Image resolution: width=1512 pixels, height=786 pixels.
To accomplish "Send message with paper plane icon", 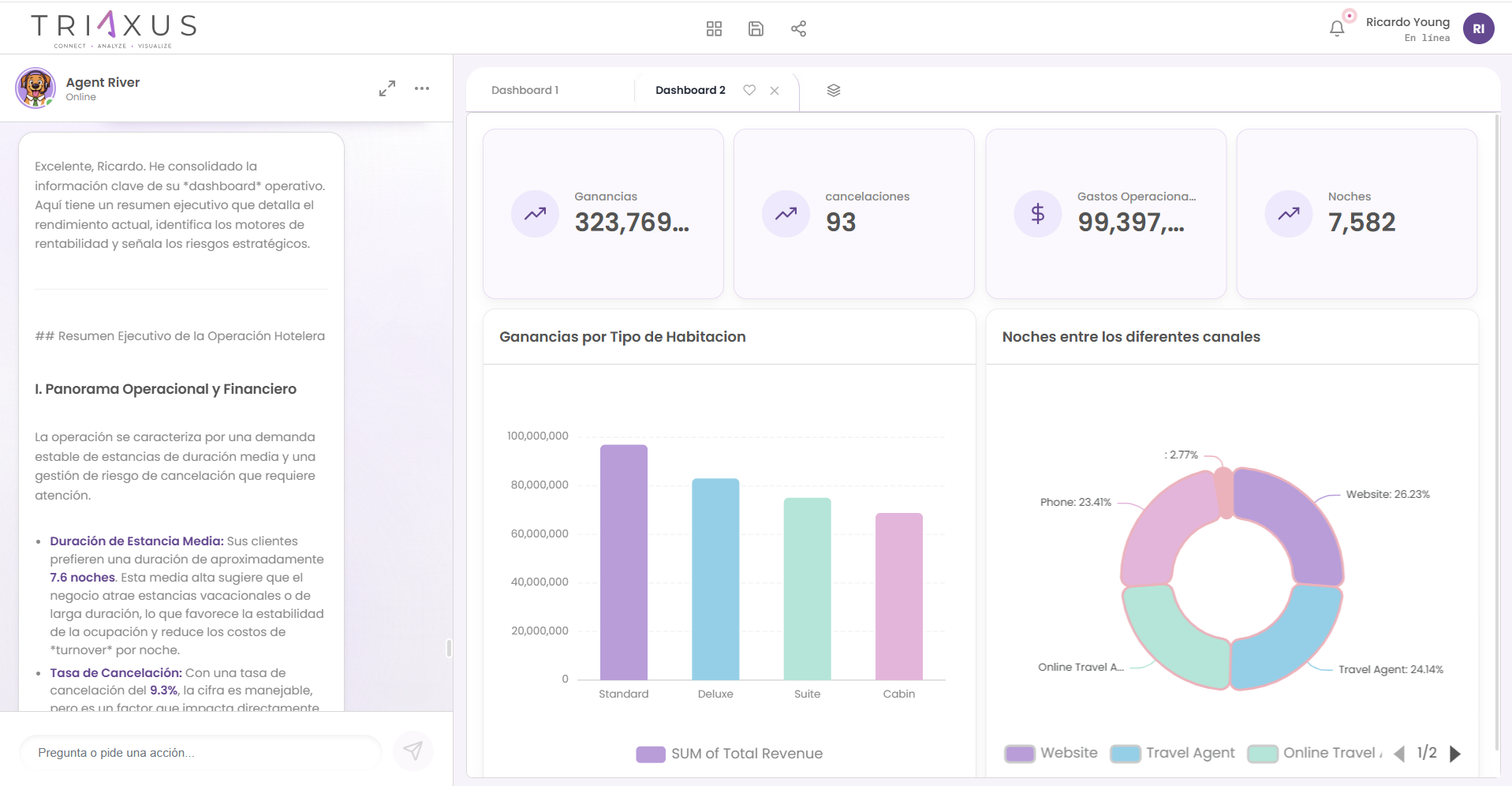I will [413, 750].
